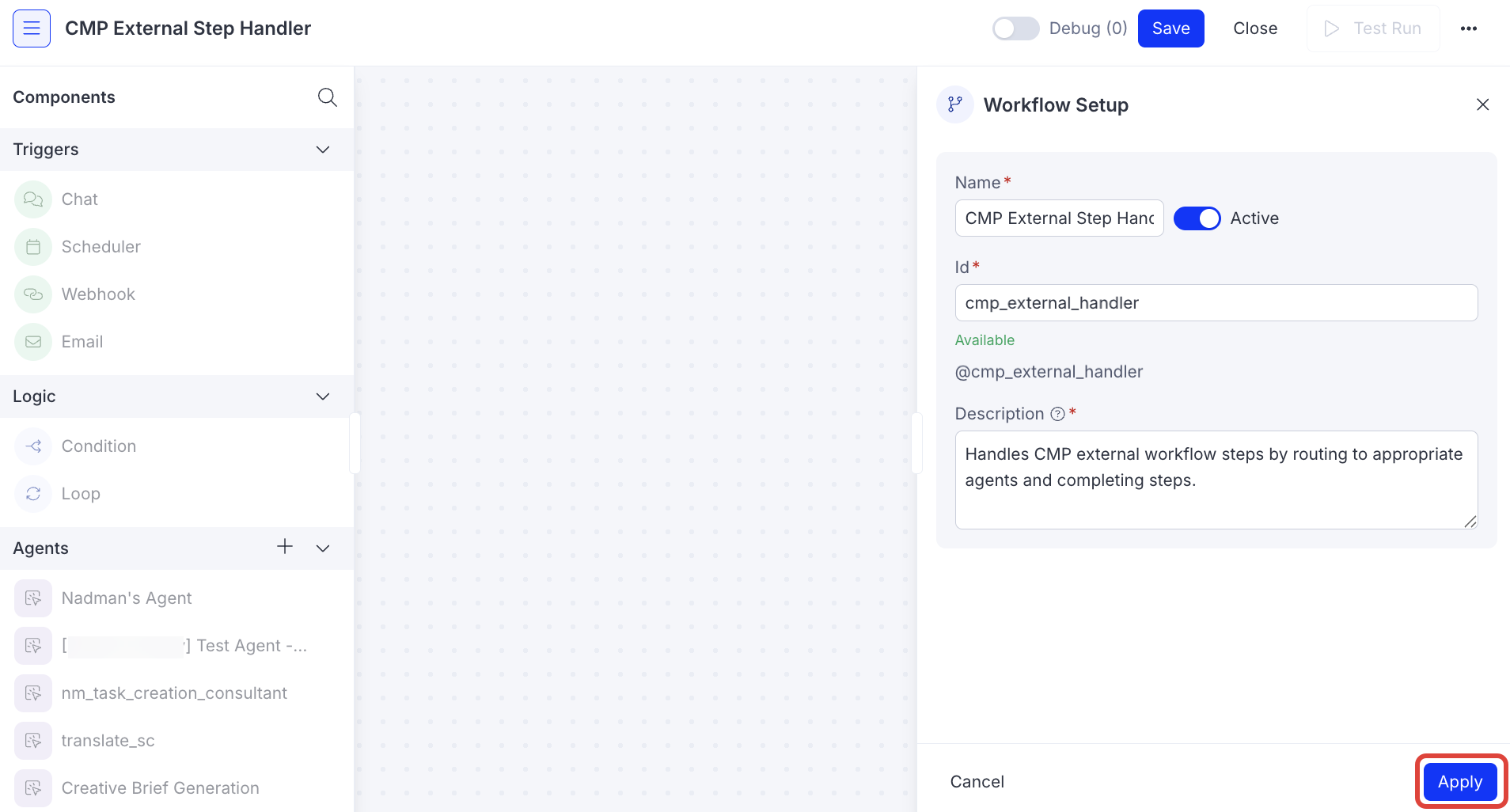The height and width of the screenshot is (812, 1510).
Task: Select the Loop logic icon
Action: (x=32, y=493)
